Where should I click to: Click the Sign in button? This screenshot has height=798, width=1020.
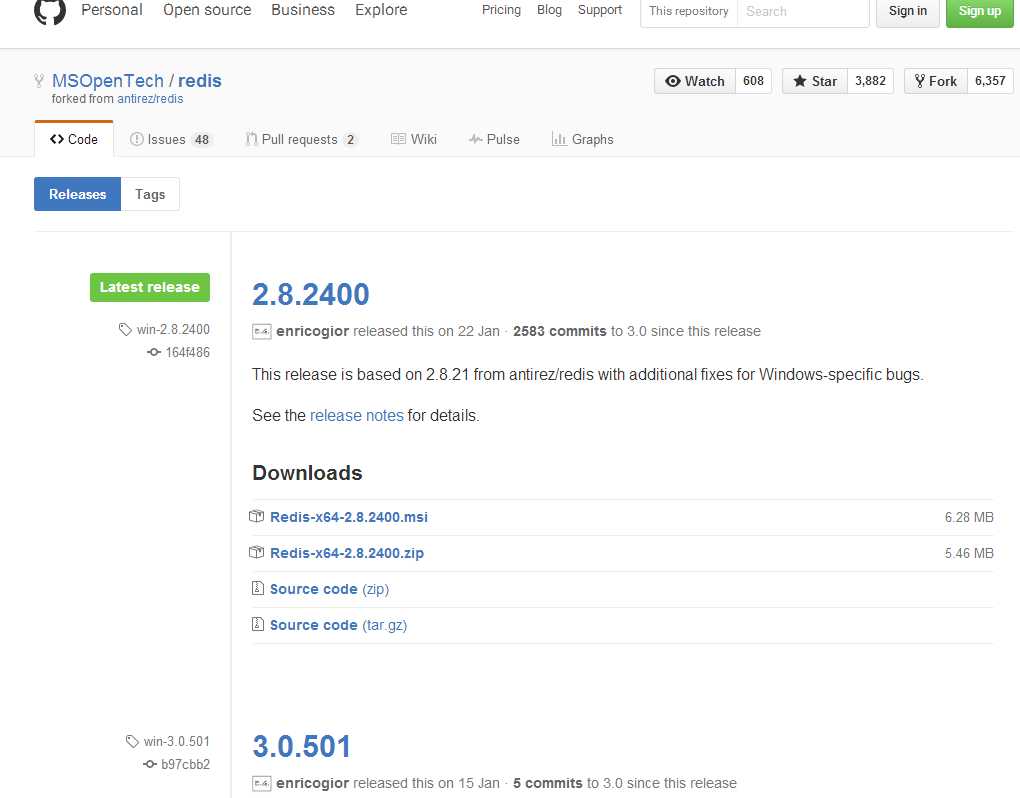907,11
